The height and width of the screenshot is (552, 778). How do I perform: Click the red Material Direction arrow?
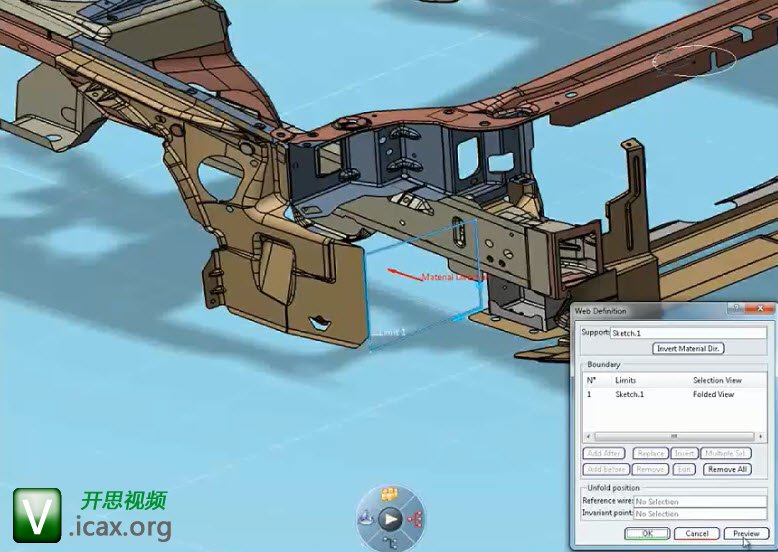(x=404, y=273)
